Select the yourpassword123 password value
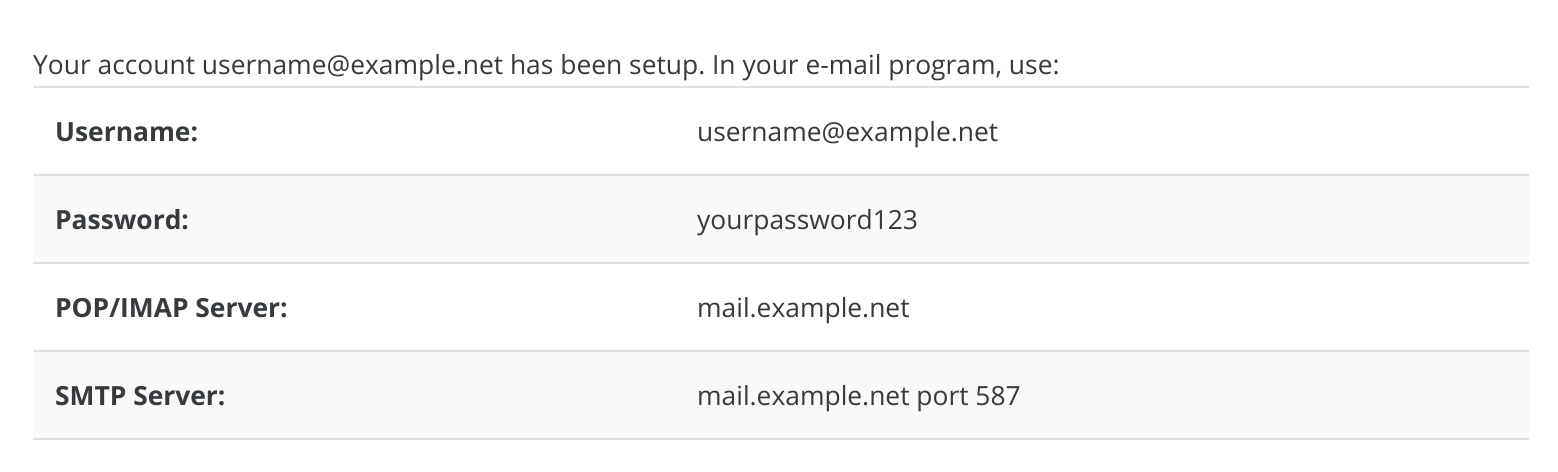This screenshot has height=472, width=1558. [x=806, y=220]
